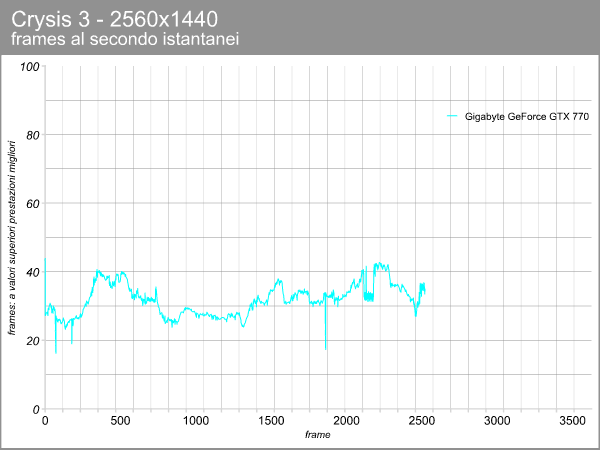Click the subtitle 'frames al secondo istantanei'
This screenshot has height=450, width=600.
(x=125, y=39)
